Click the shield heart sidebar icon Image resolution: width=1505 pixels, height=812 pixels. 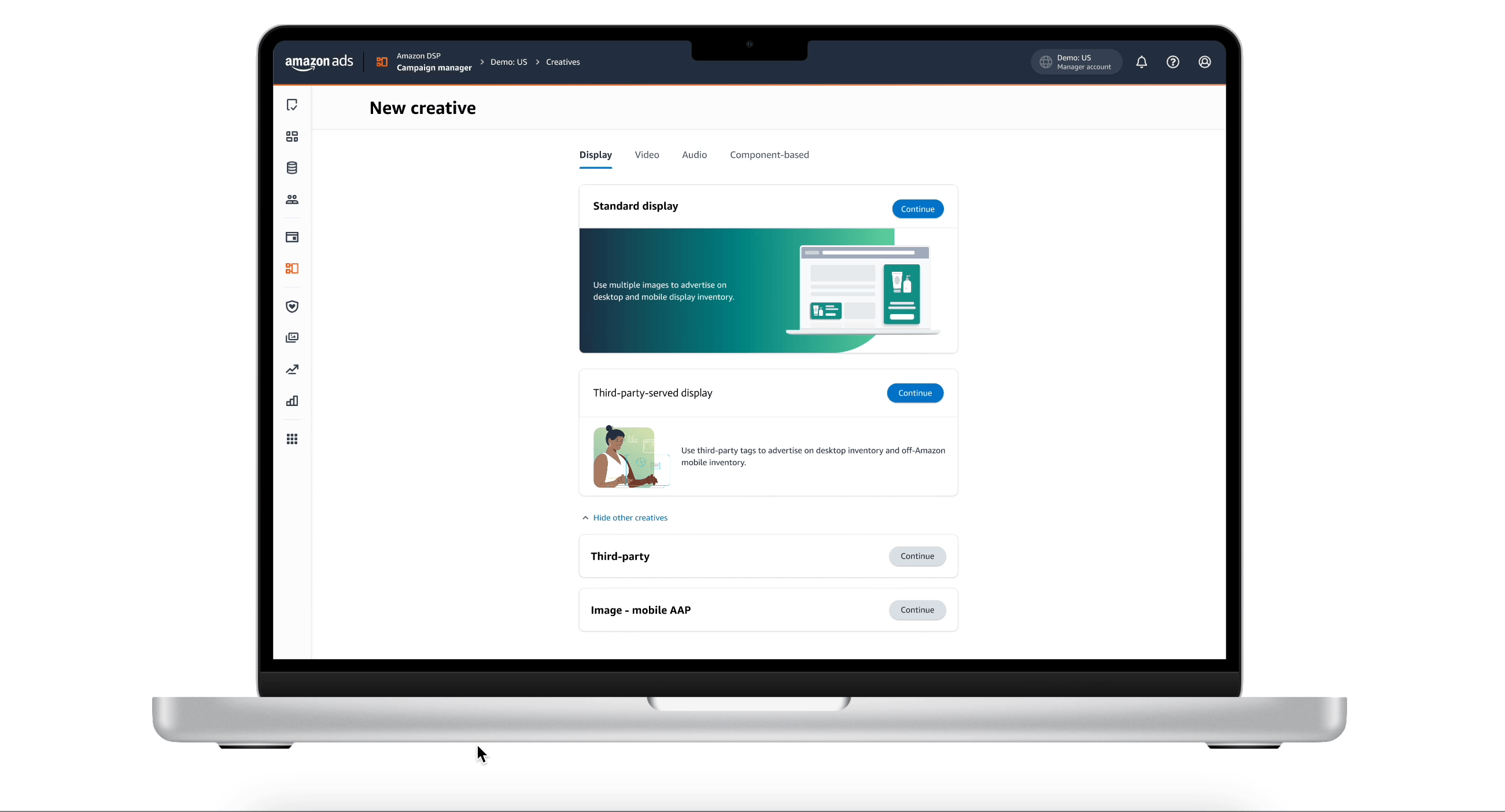pyautogui.click(x=292, y=307)
